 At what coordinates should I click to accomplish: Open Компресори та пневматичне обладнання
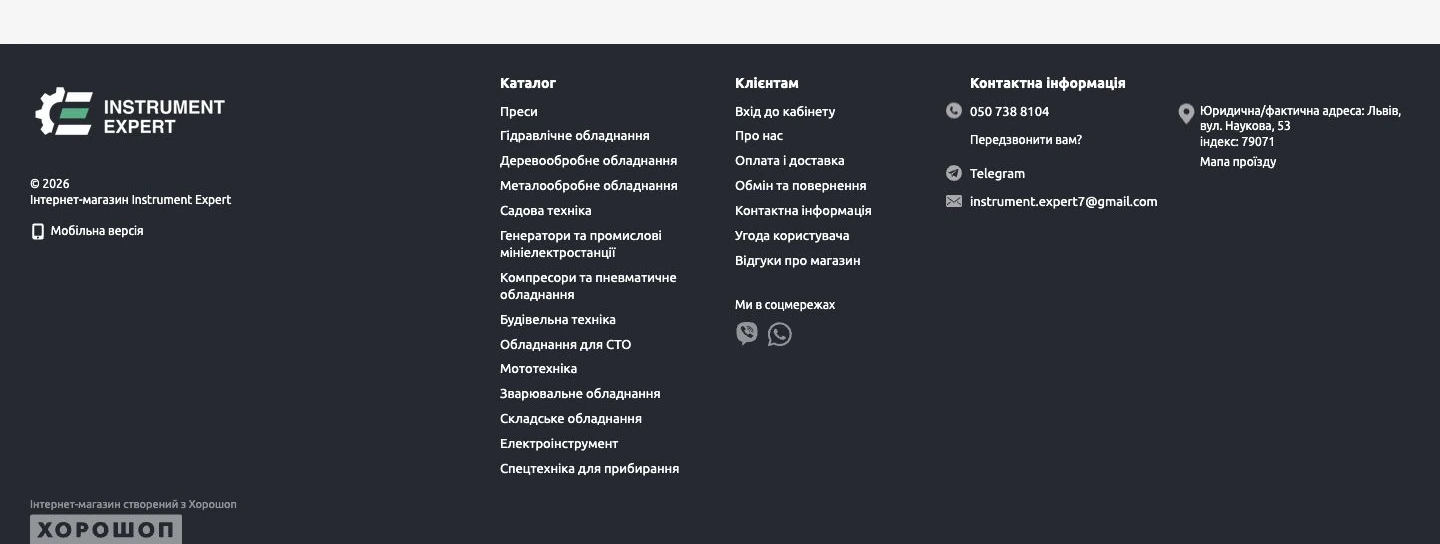pos(588,286)
